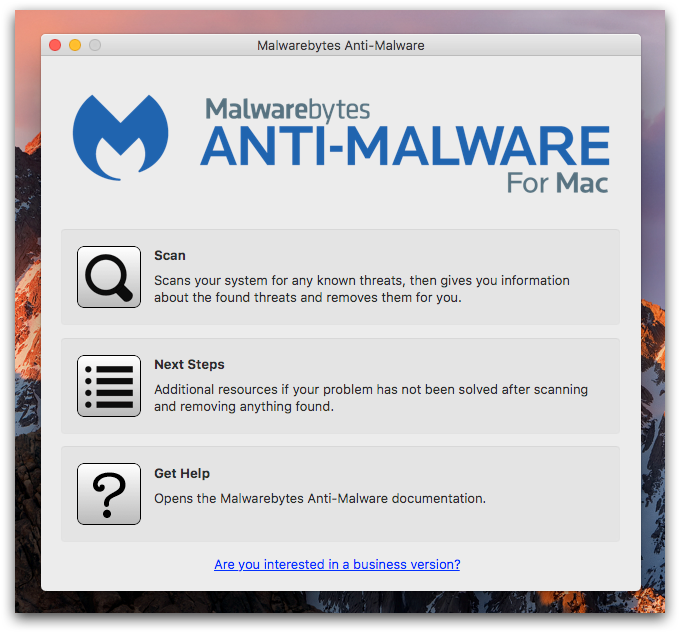Click the Get Help question mark icon

point(109,494)
